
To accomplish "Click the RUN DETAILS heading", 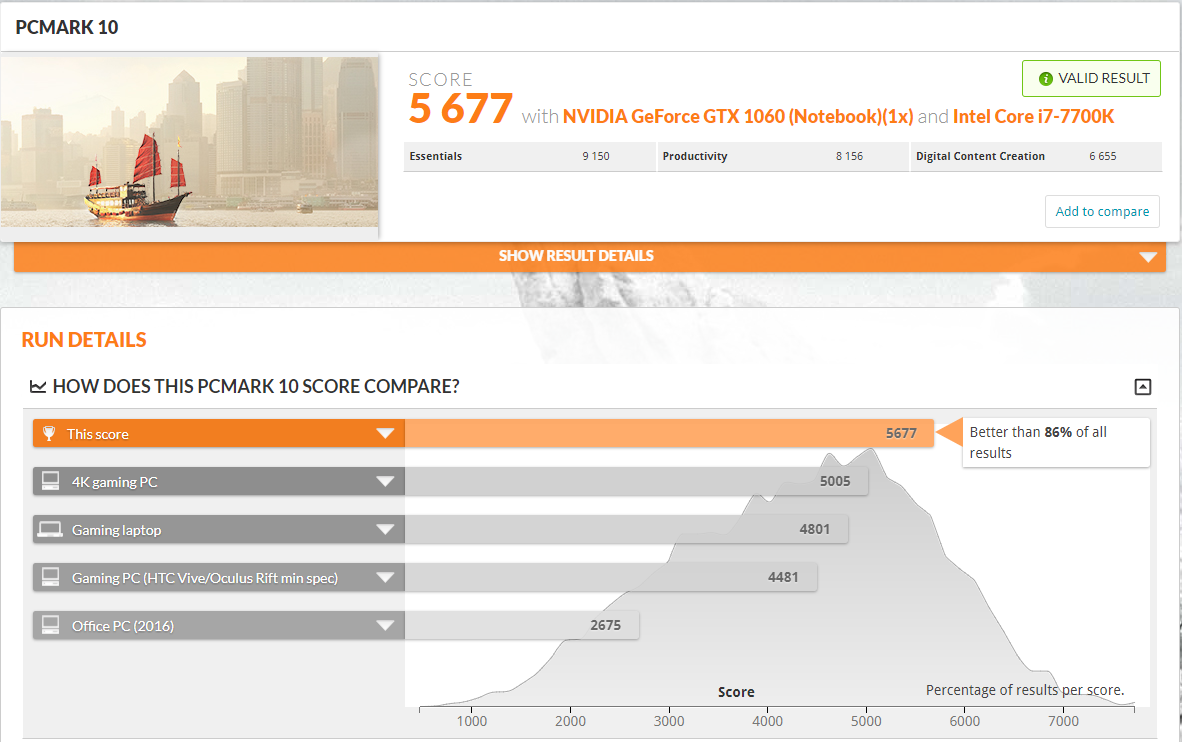I will click(84, 340).
